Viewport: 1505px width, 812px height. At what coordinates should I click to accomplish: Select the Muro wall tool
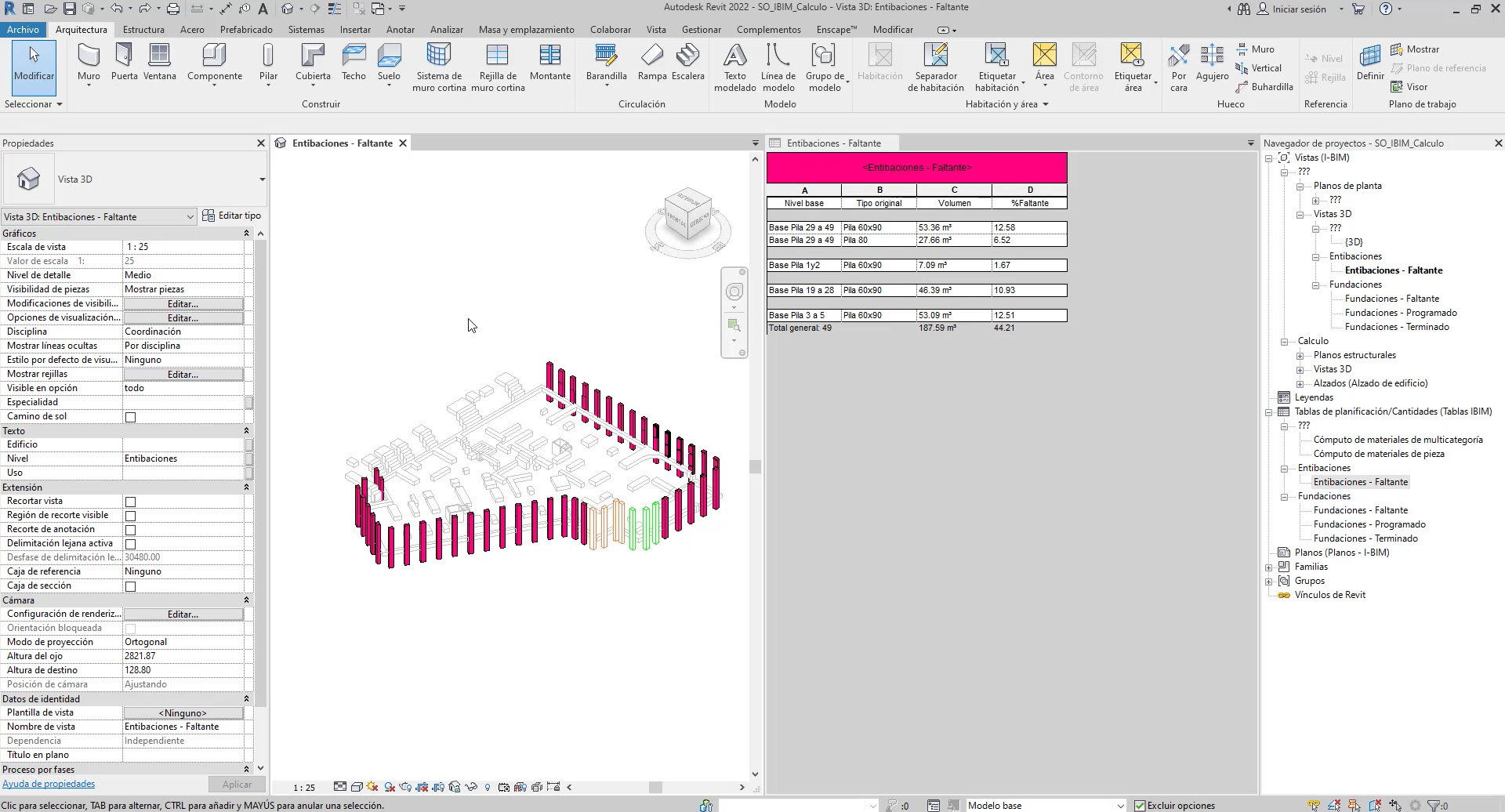(x=89, y=63)
